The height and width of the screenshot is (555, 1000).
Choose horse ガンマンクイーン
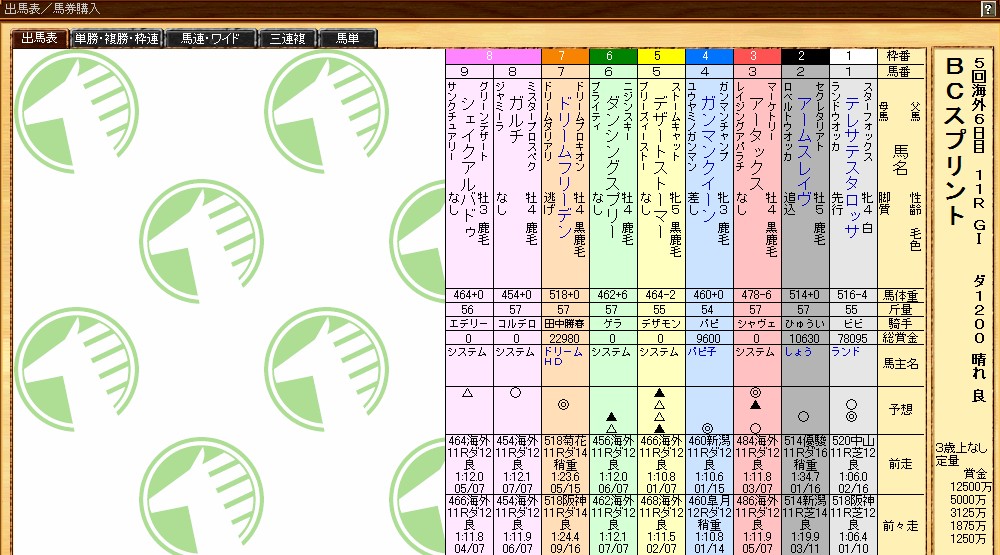tap(708, 158)
